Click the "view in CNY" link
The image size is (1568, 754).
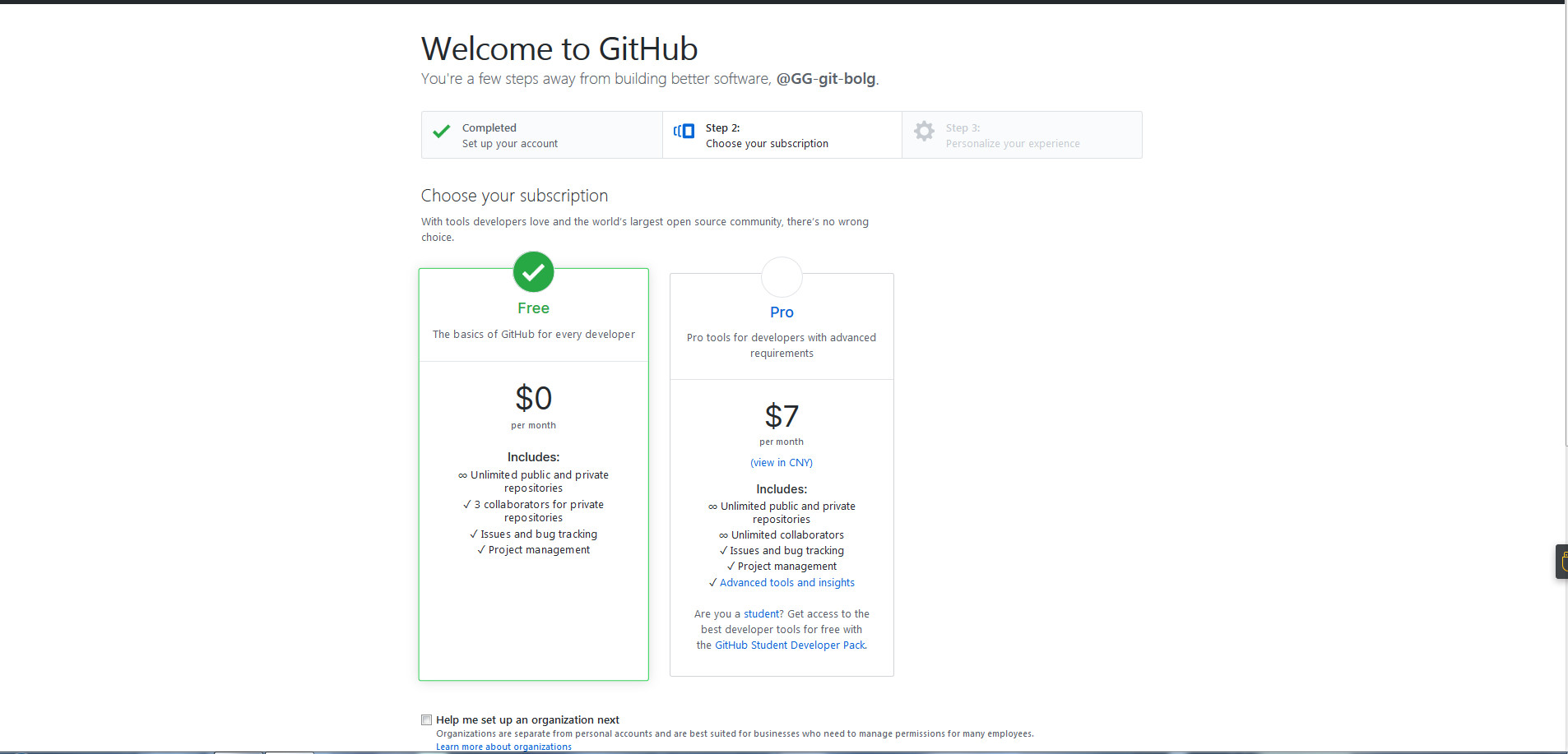[782, 463]
